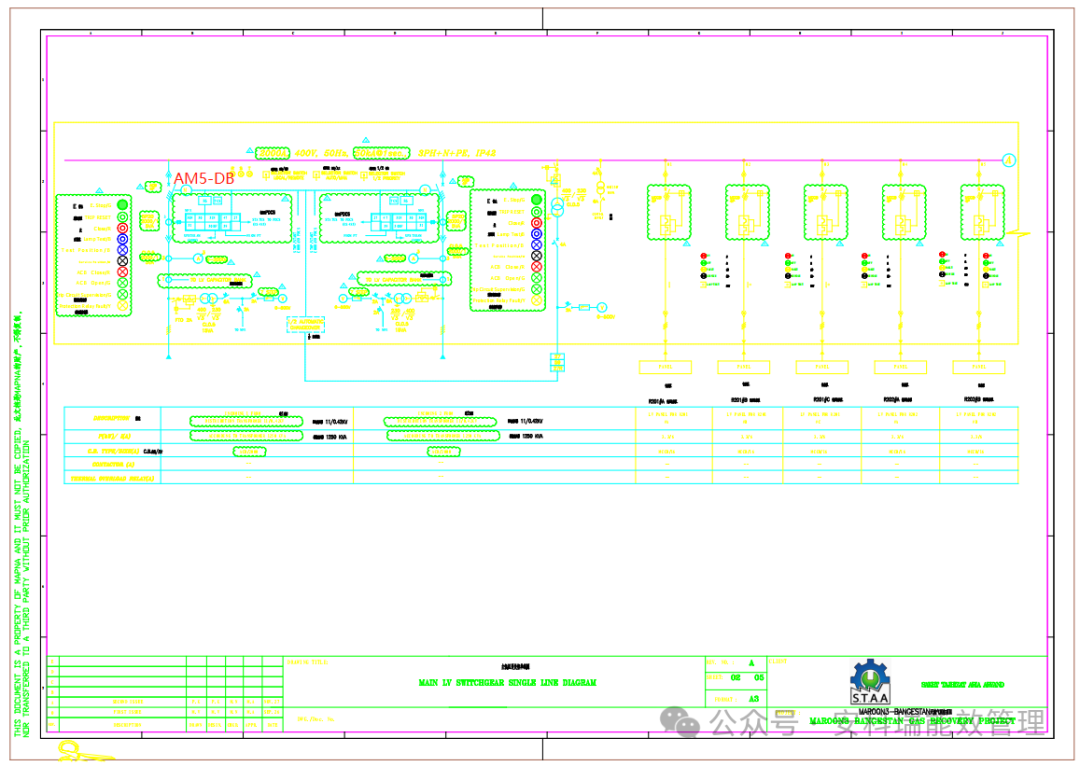Click the THERMAL OVERLOAD RELAY(A) row header
The image size is (1080, 766).
pos(112,478)
